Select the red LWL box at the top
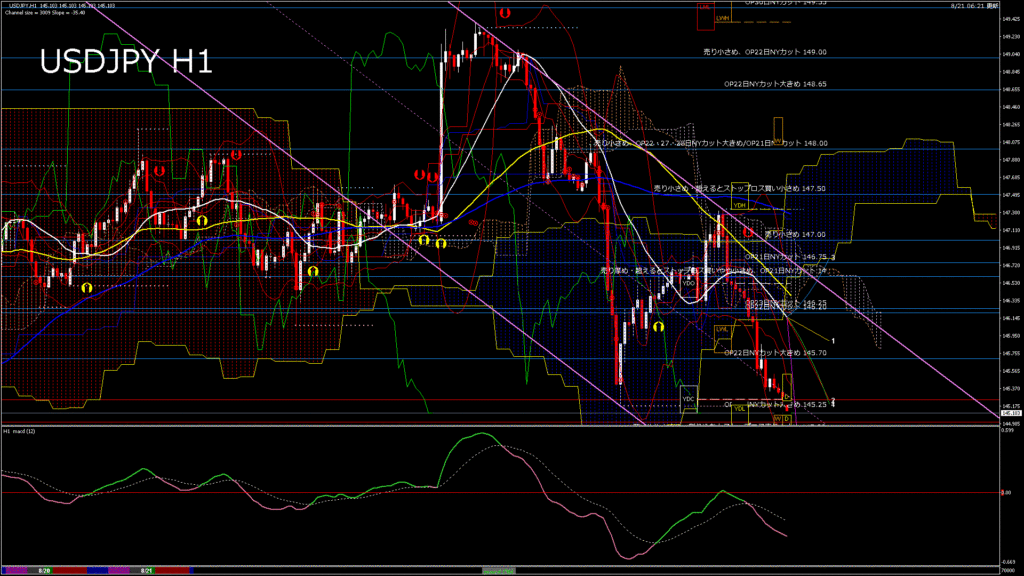This screenshot has width=1024, height=576. point(705,16)
